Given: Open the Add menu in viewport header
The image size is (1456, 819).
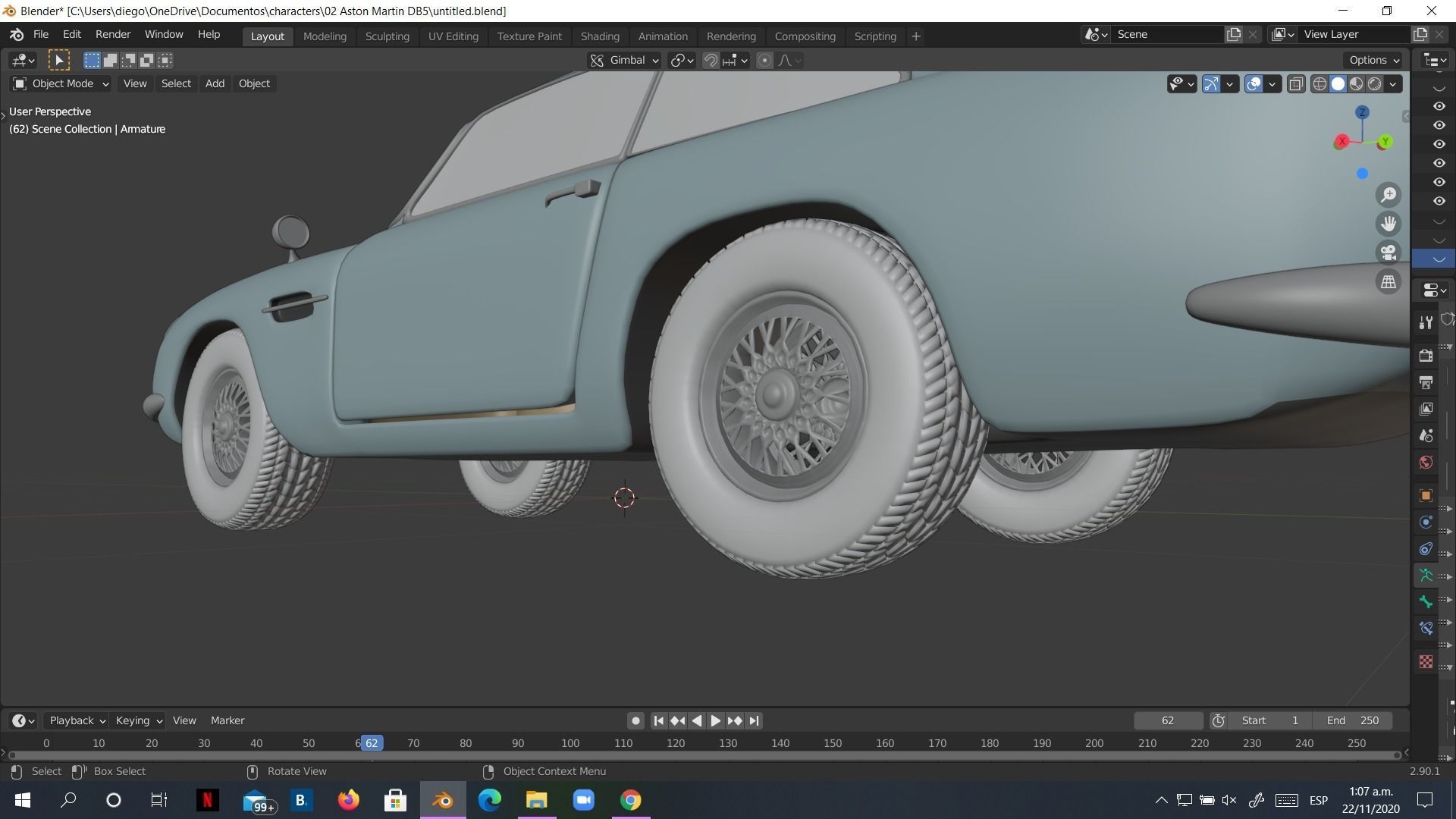Looking at the screenshot, I should coord(215,83).
